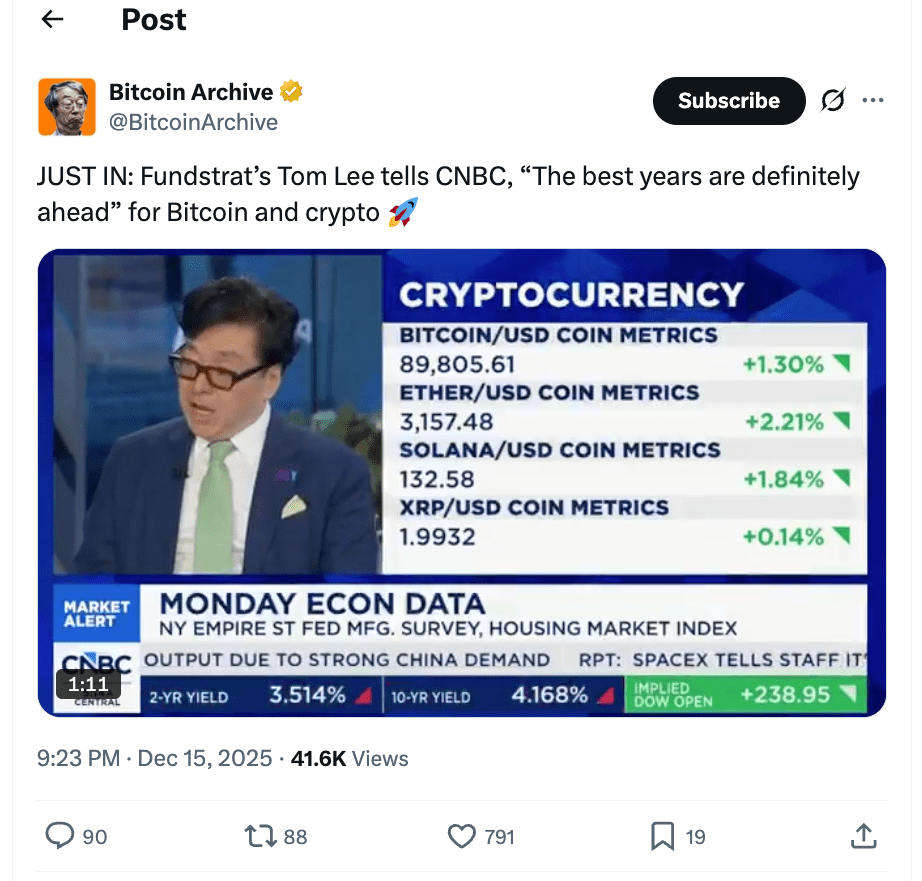Click the reply count 90
This screenshot has height=881, width=922.
(x=95, y=837)
